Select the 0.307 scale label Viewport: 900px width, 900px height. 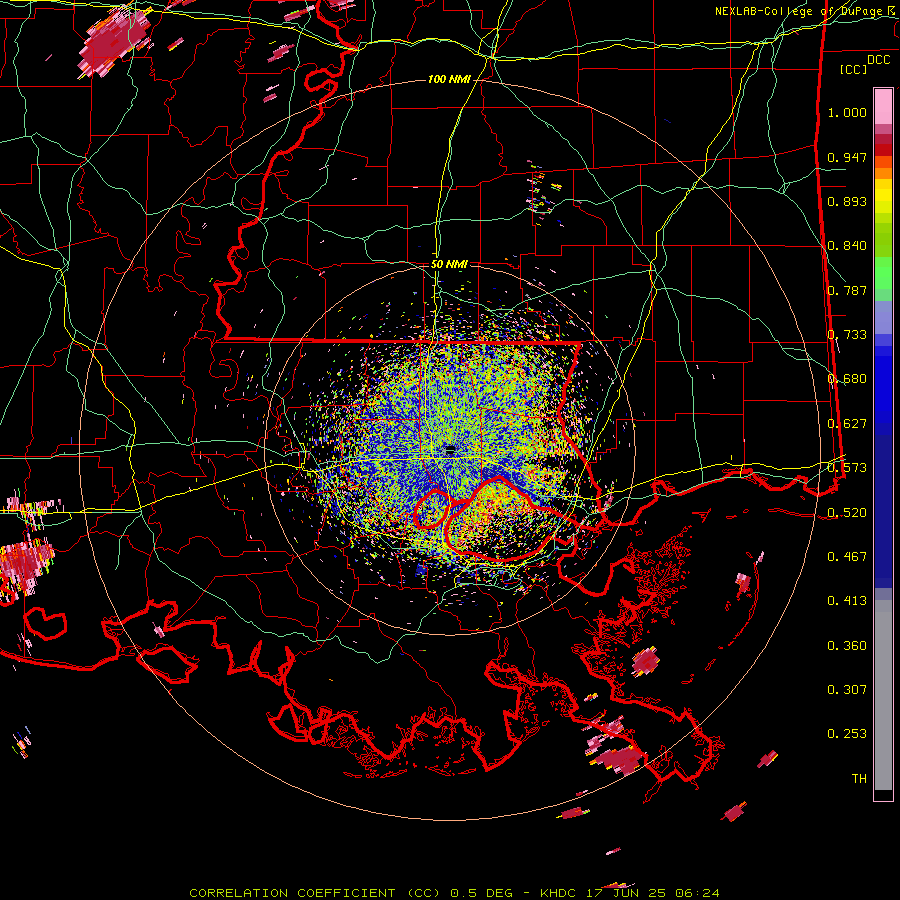click(847, 690)
